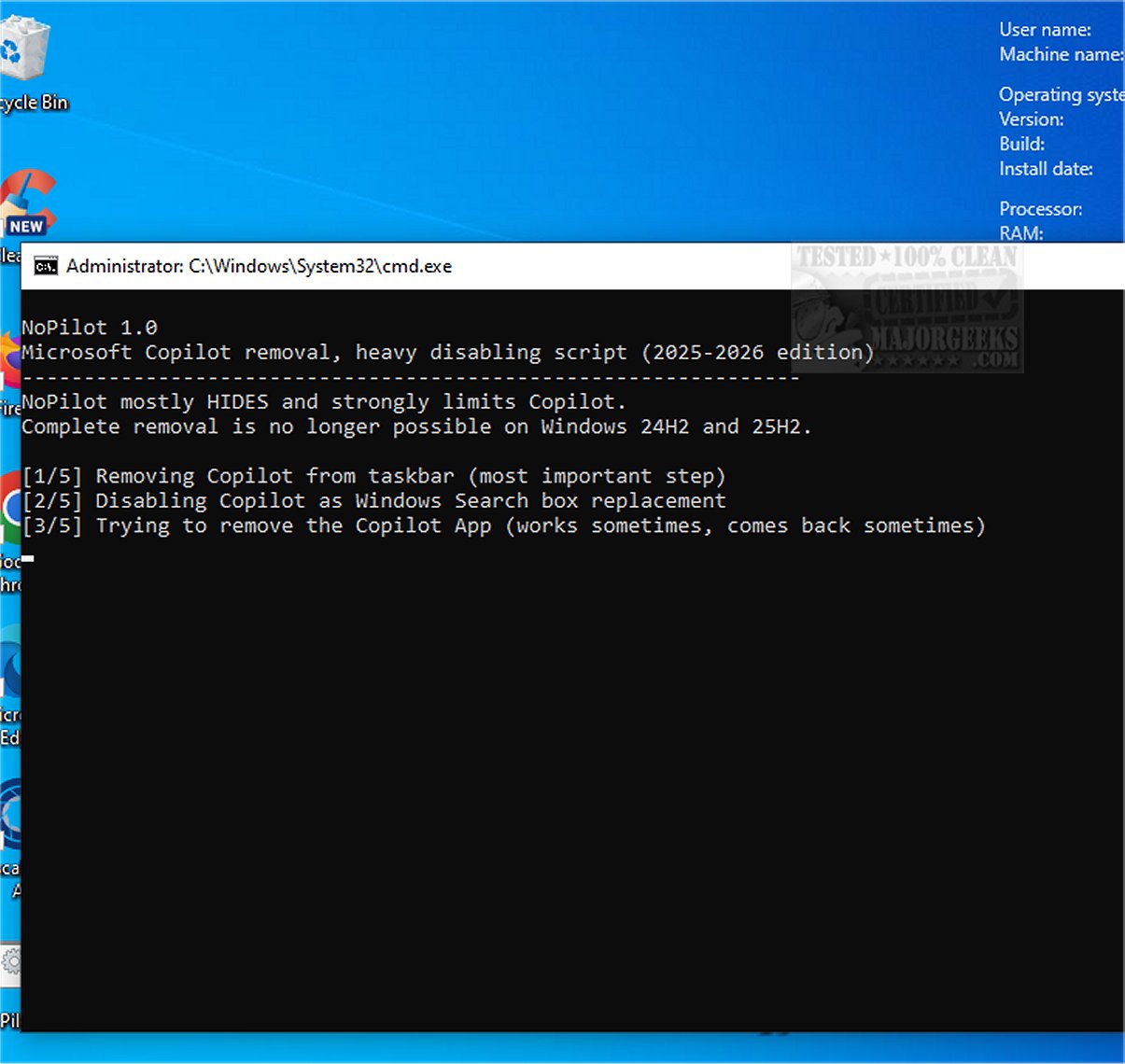The height and width of the screenshot is (1064, 1125).
Task: Click the 'RAM:' desktop info label
Action: point(1021,233)
